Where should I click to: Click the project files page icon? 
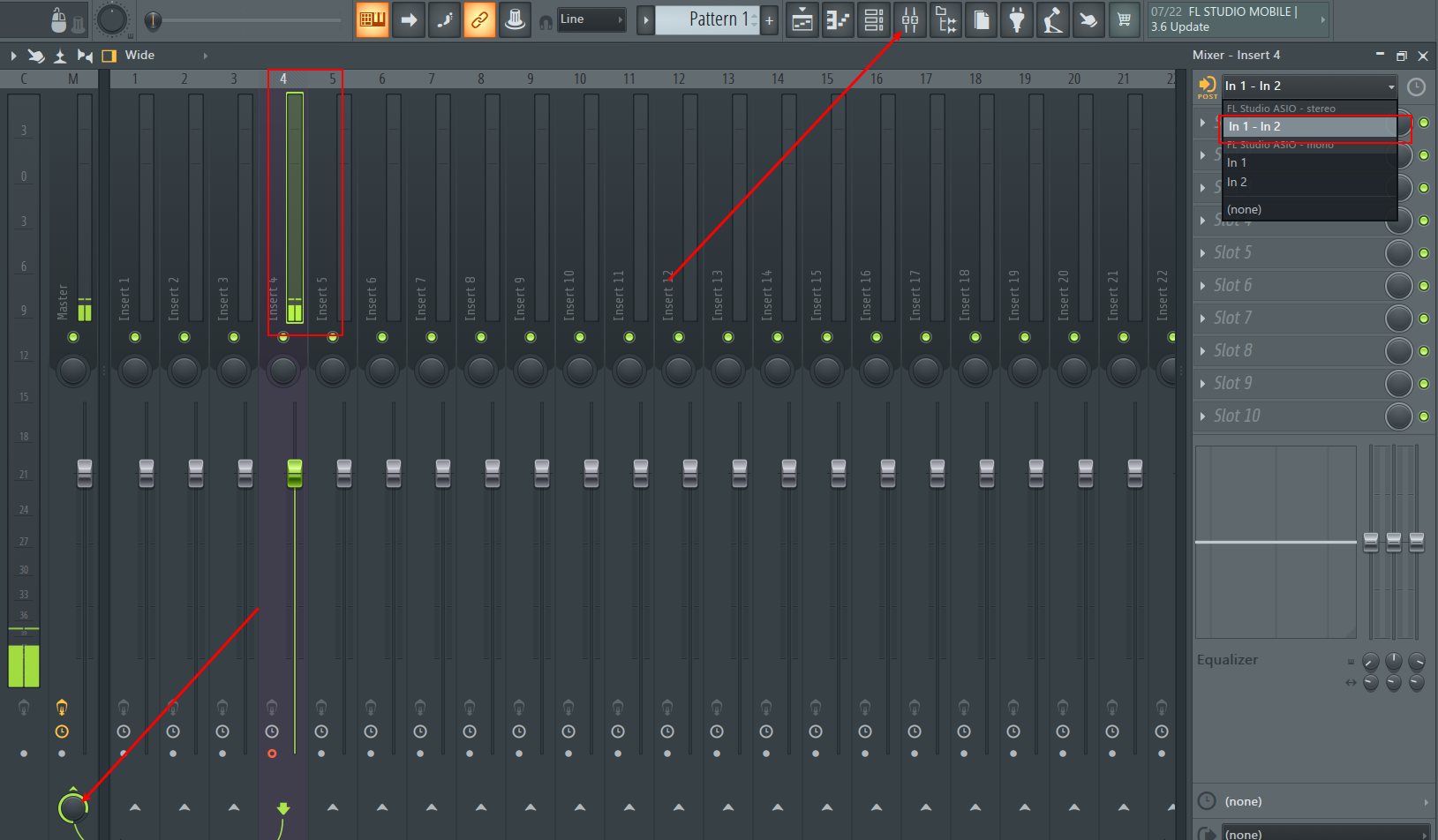[x=982, y=19]
